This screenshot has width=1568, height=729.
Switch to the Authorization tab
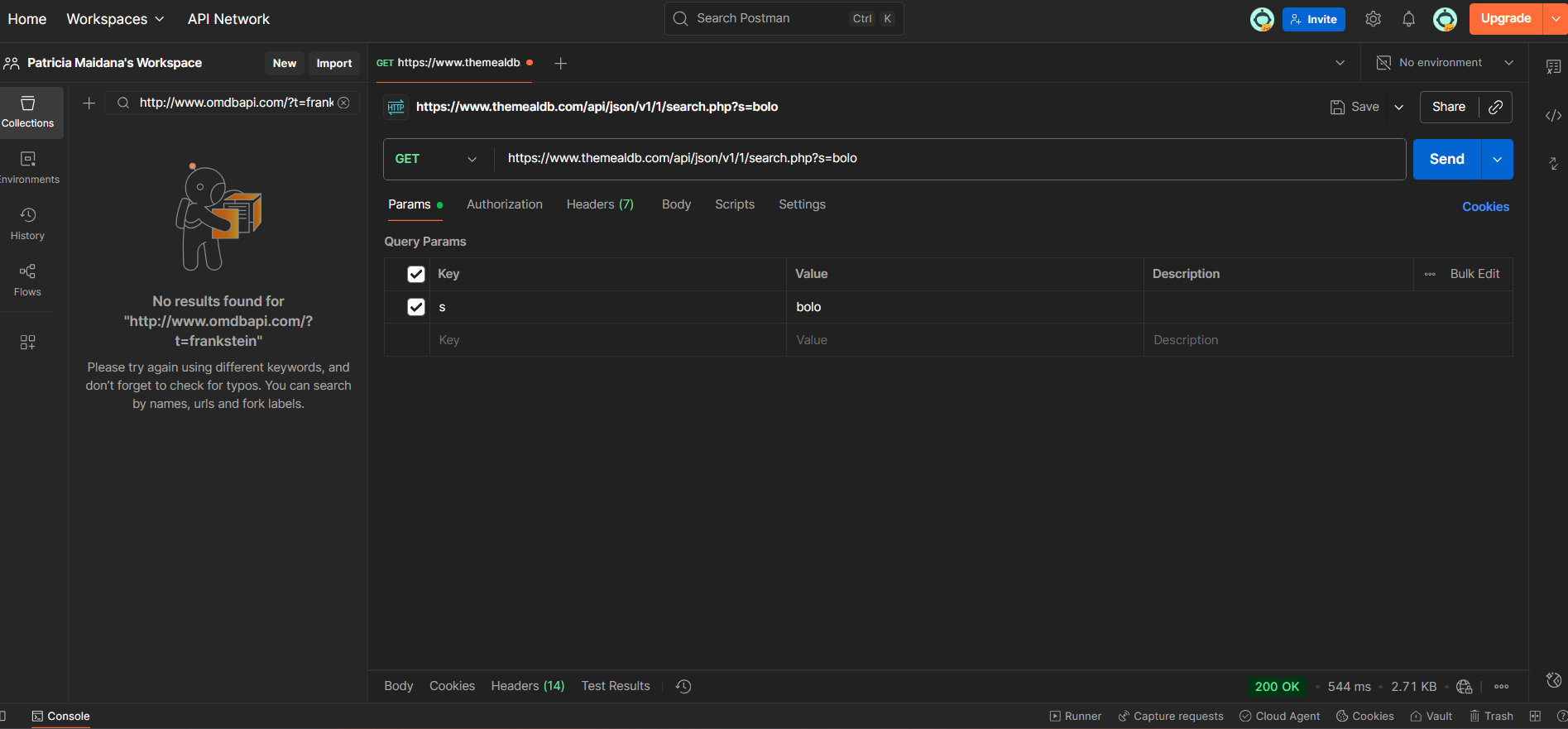[504, 204]
